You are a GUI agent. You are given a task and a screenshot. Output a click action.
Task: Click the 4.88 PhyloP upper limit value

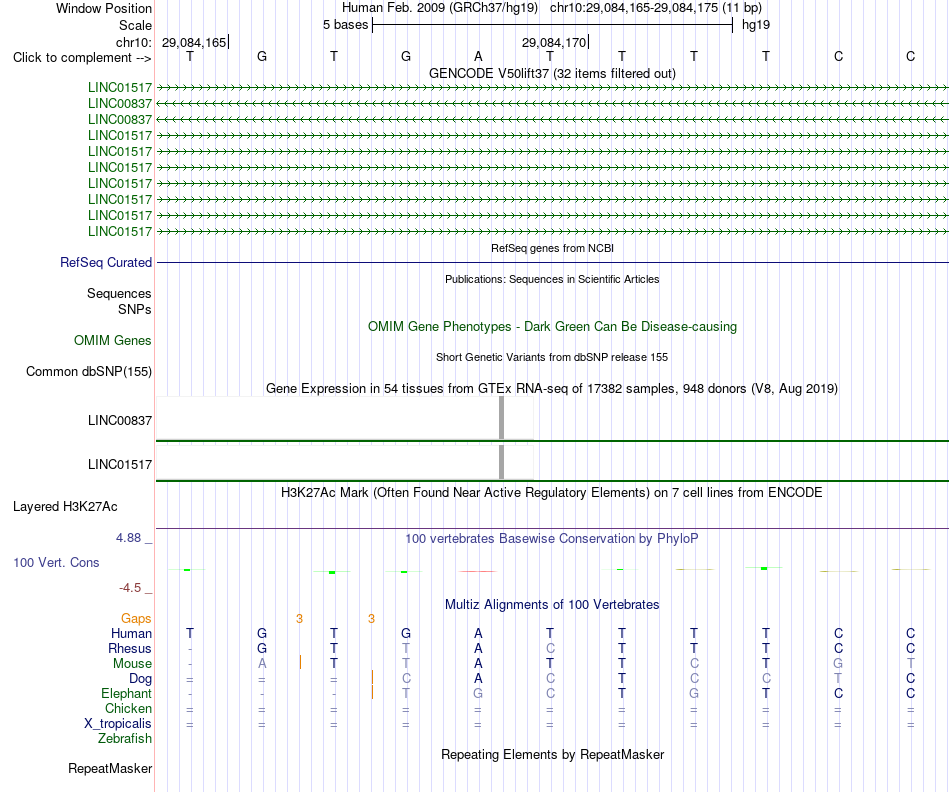coord(128,538)
